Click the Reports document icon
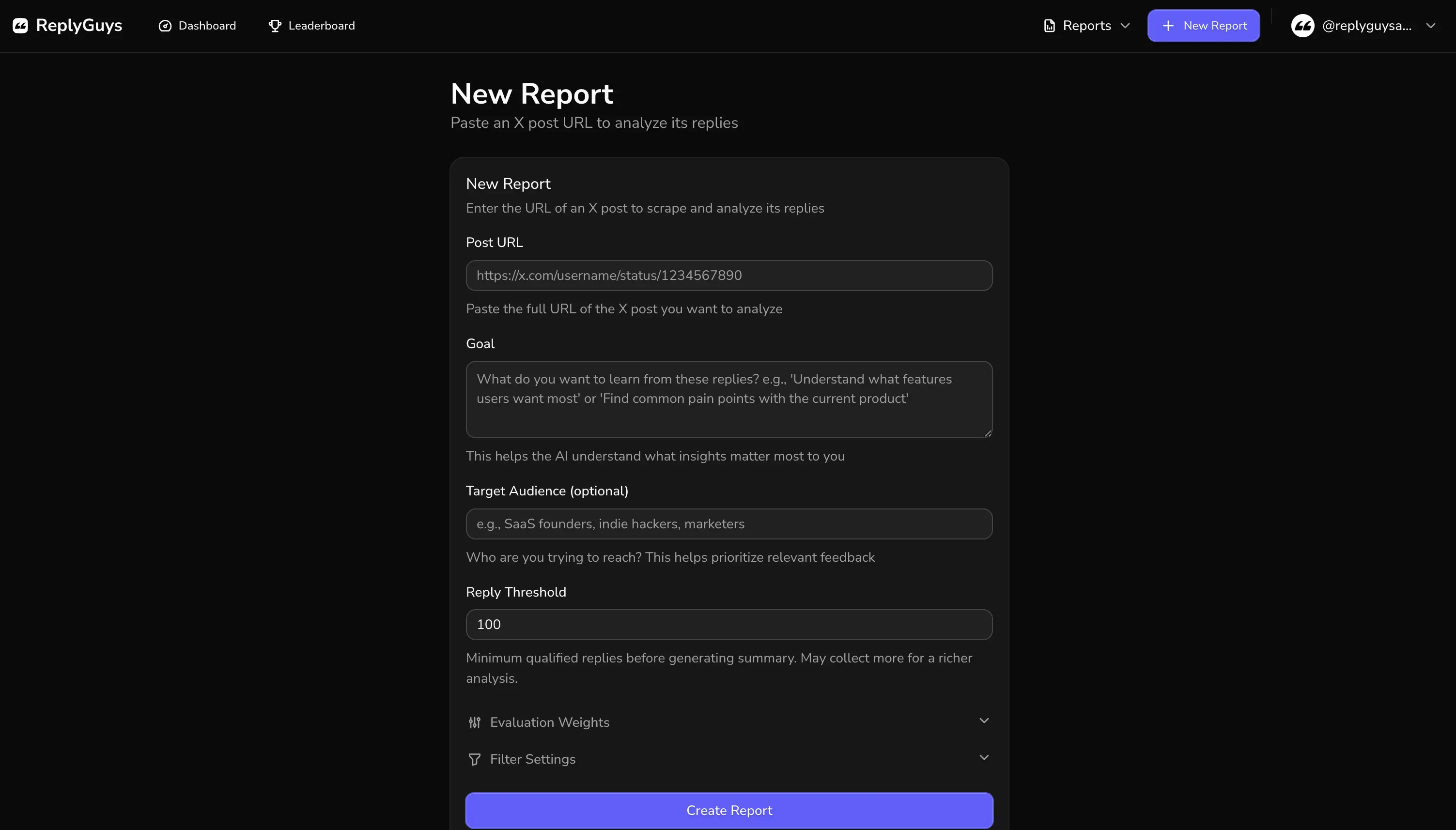Image resolution: width=1456 pixels, height=830 pixels. tap(1050, 25)
